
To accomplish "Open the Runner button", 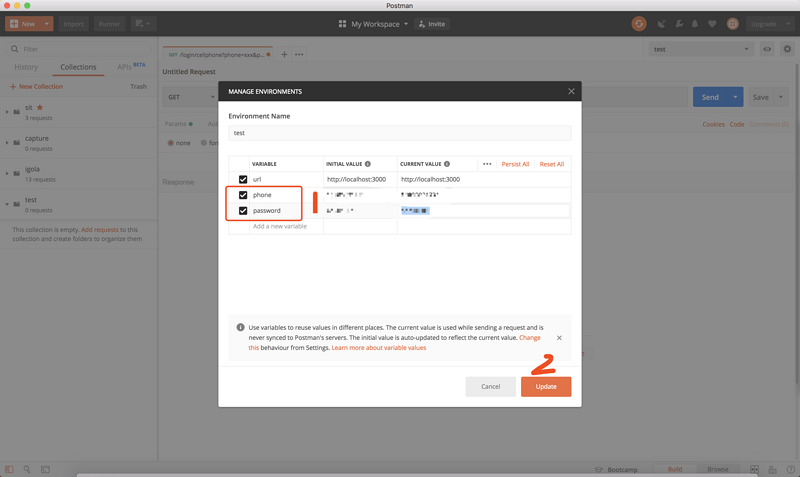I will (109, 24).
